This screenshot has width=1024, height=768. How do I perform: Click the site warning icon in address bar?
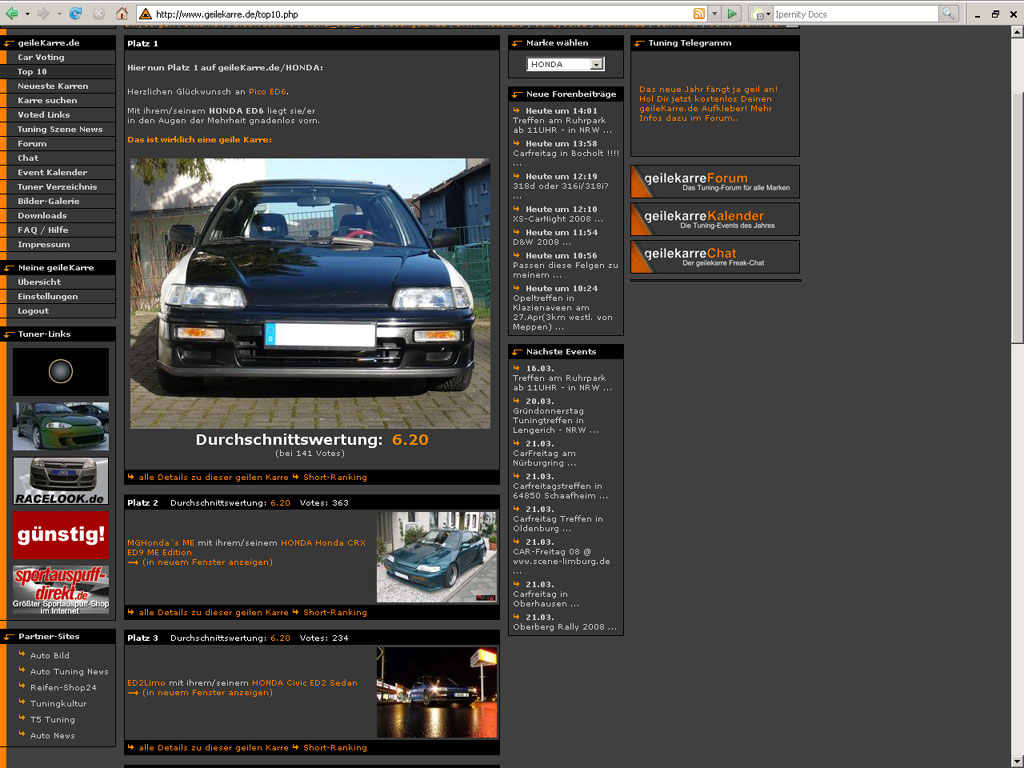coord(146,14)
